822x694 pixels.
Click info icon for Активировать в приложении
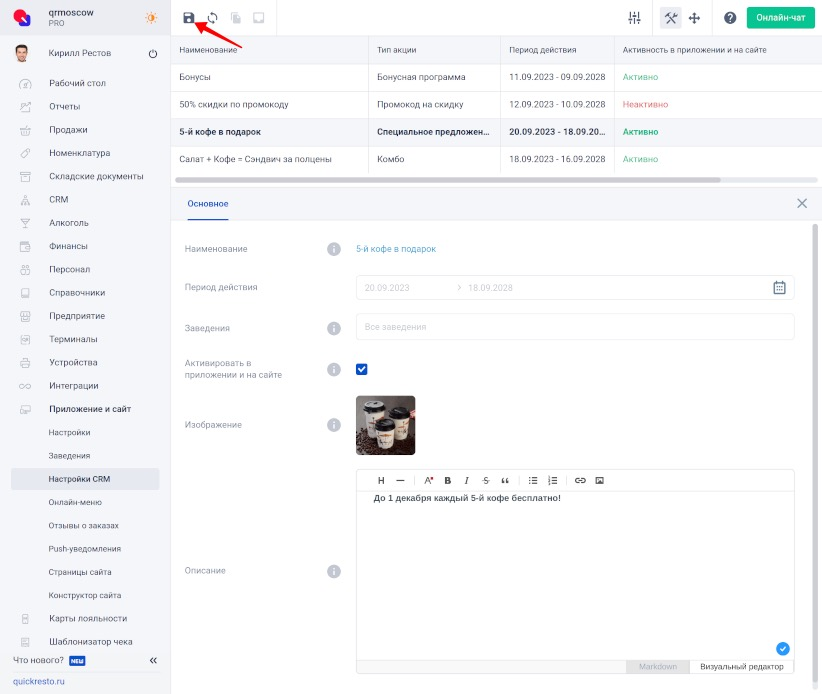334,370
